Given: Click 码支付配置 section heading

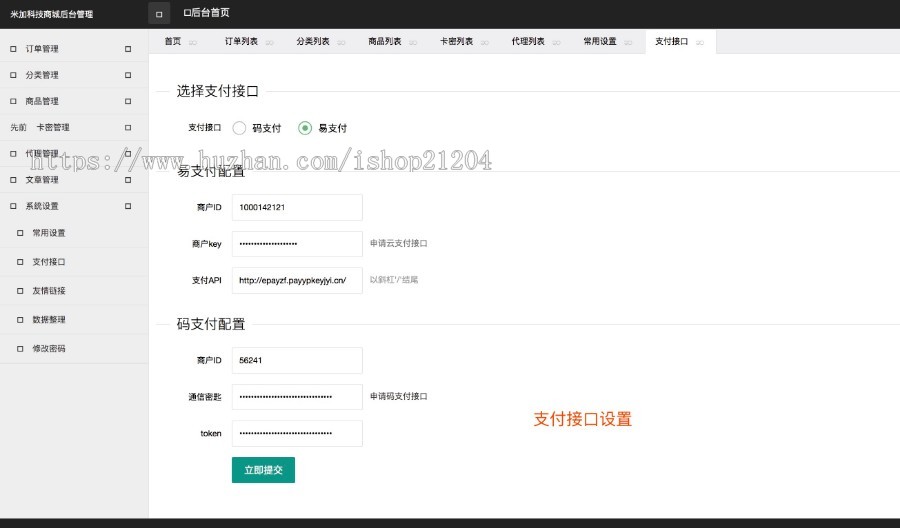Looking at the screenshot, I should coord(211,324).
